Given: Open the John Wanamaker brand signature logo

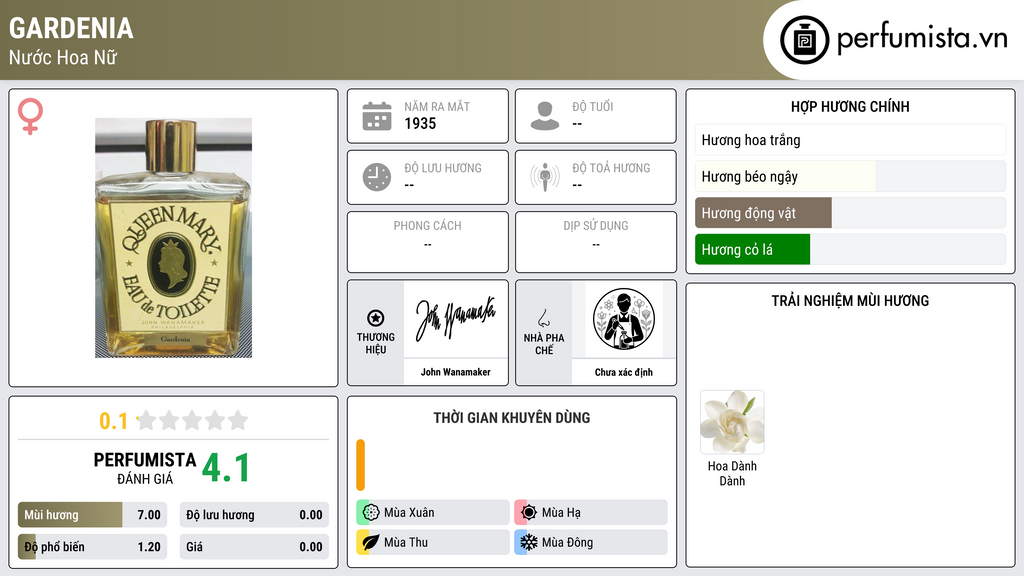Looking at the screenshot, I should pyautogui.click(x=456, y=319).
